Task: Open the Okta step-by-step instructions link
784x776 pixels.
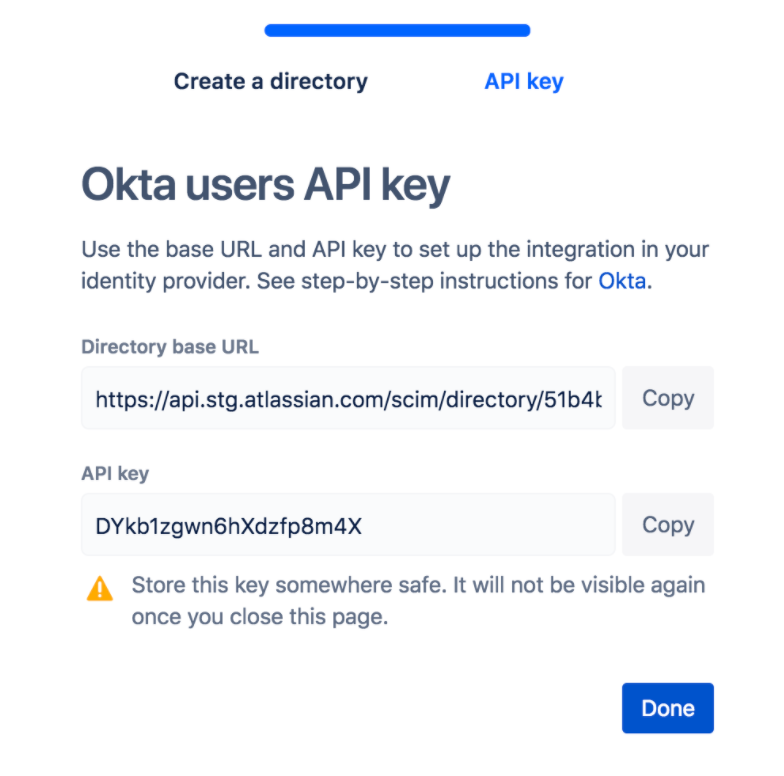Action: (622, 281)
